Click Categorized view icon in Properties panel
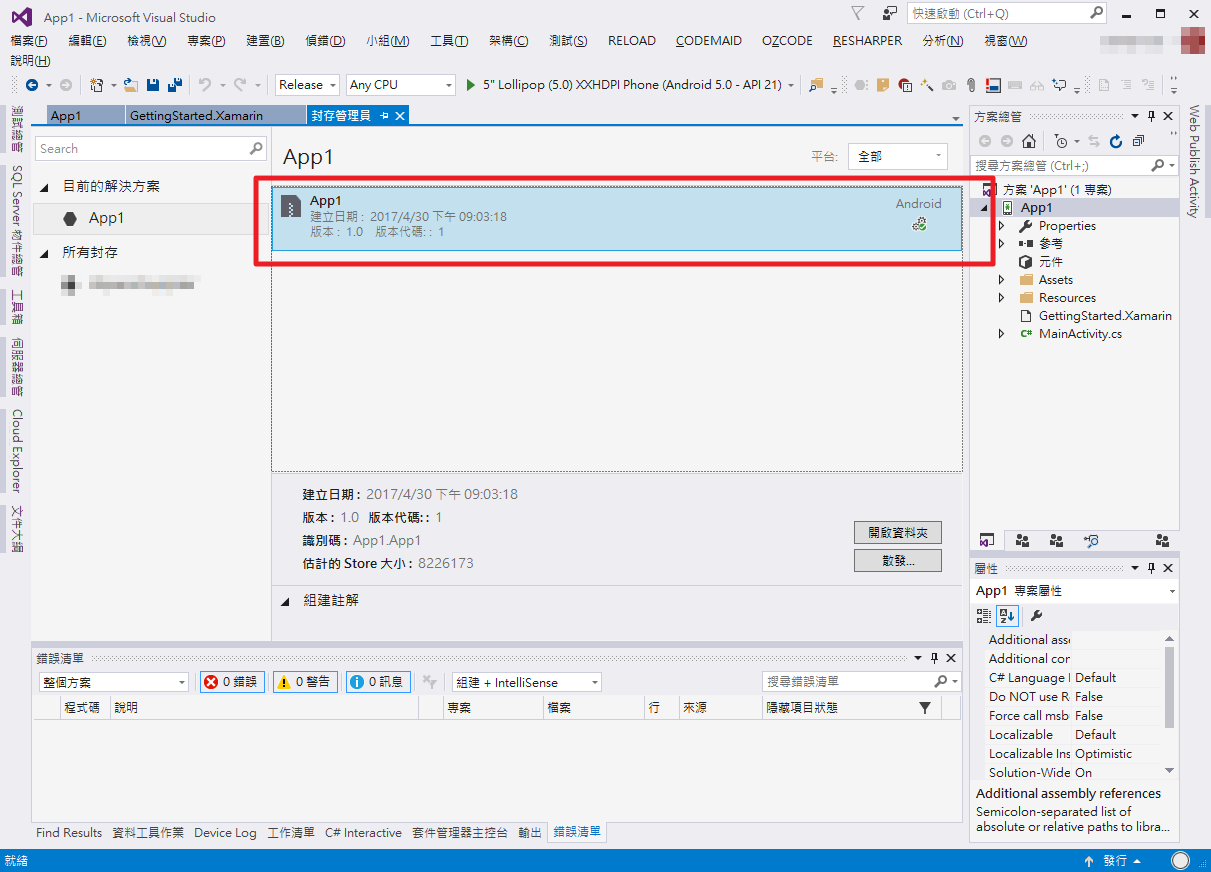 [x=984, y=616]
